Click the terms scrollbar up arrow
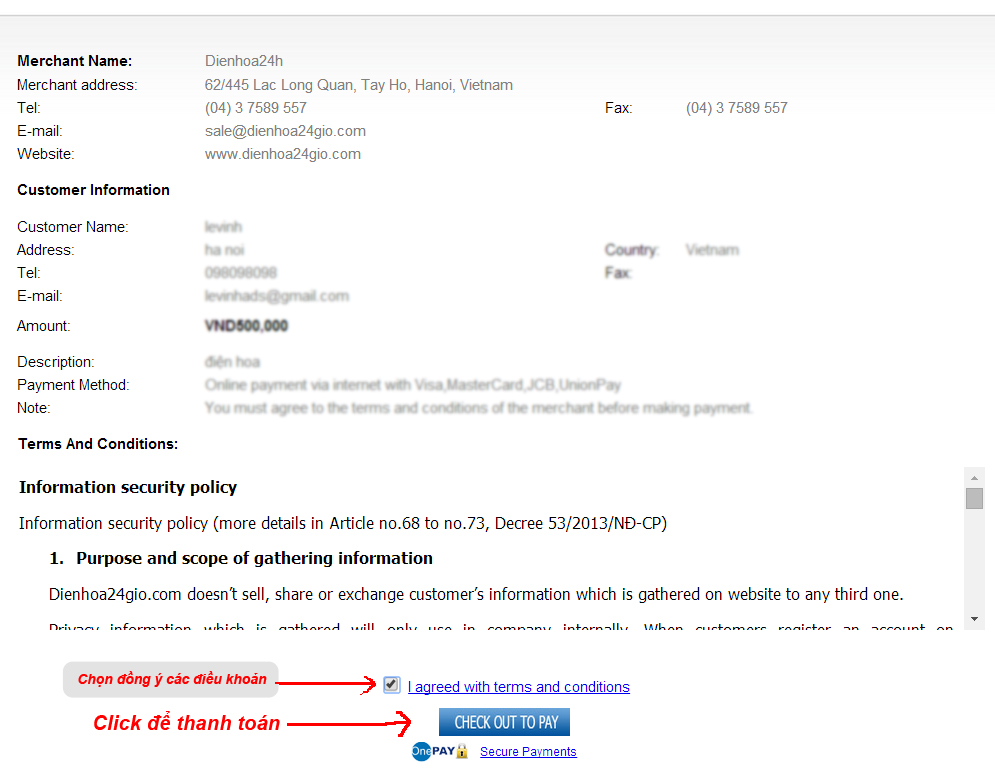 tap(974, 477)
